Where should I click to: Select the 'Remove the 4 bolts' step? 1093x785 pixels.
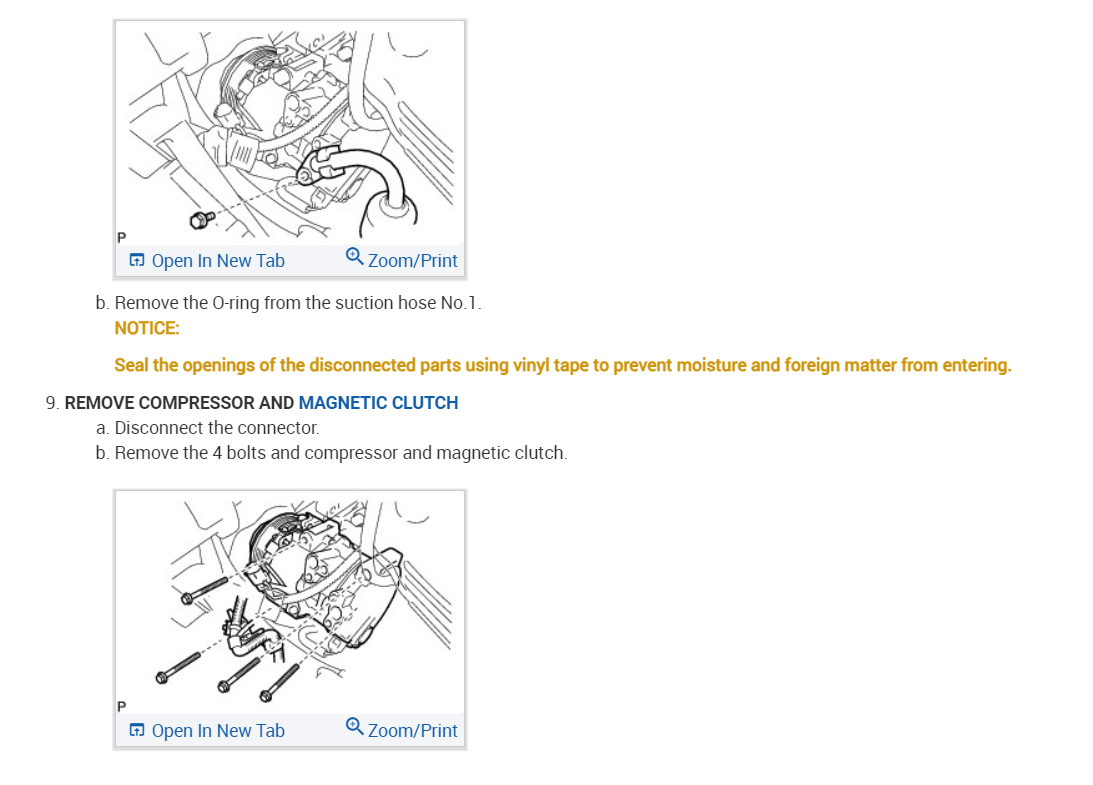341,453
